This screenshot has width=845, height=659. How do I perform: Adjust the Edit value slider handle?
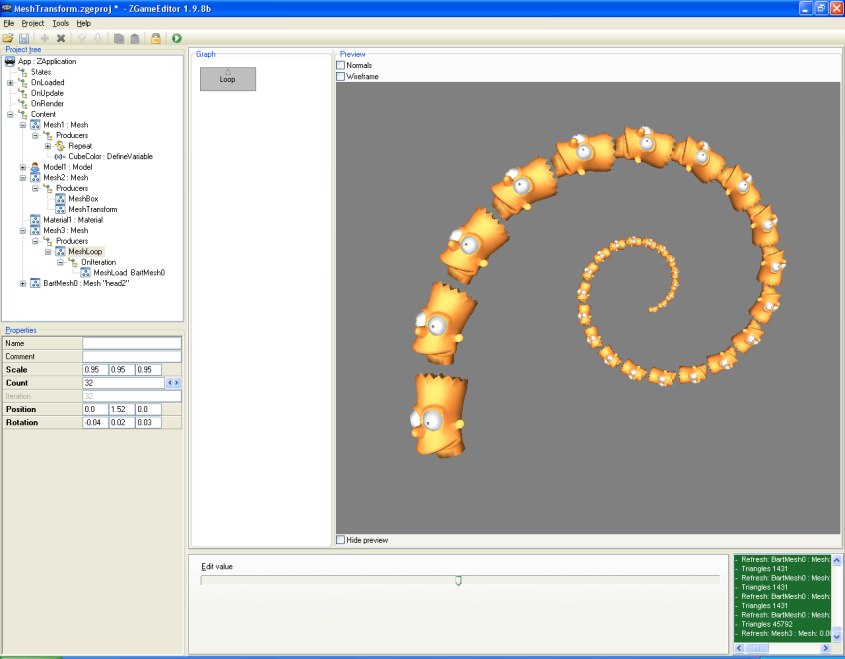pos(458,580)
